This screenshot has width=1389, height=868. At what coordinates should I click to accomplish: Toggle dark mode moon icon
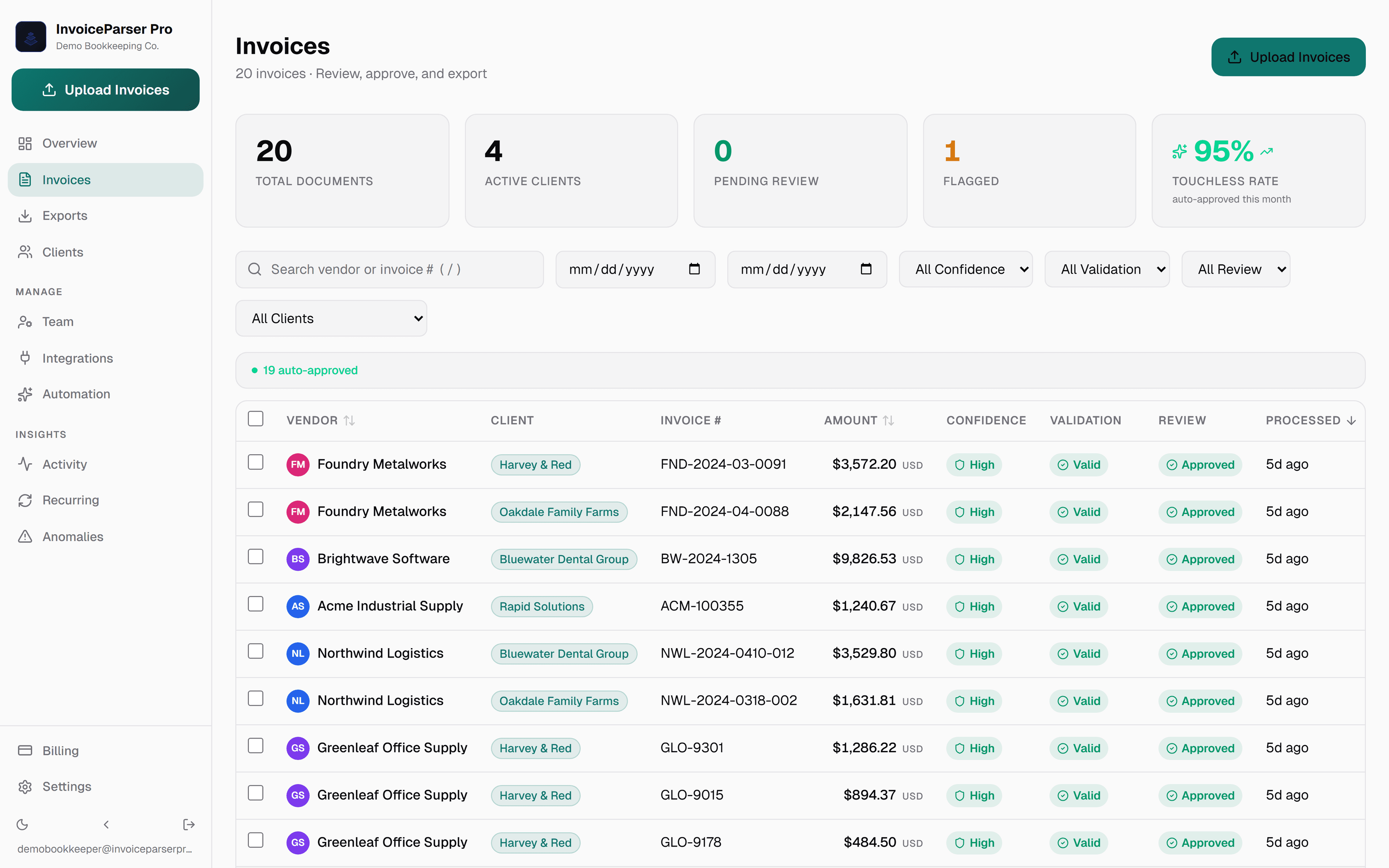pos(22,824)
